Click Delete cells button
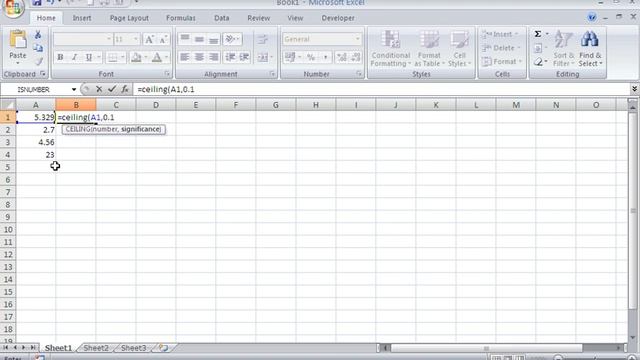The image size is (640, 360). [501, 48]
